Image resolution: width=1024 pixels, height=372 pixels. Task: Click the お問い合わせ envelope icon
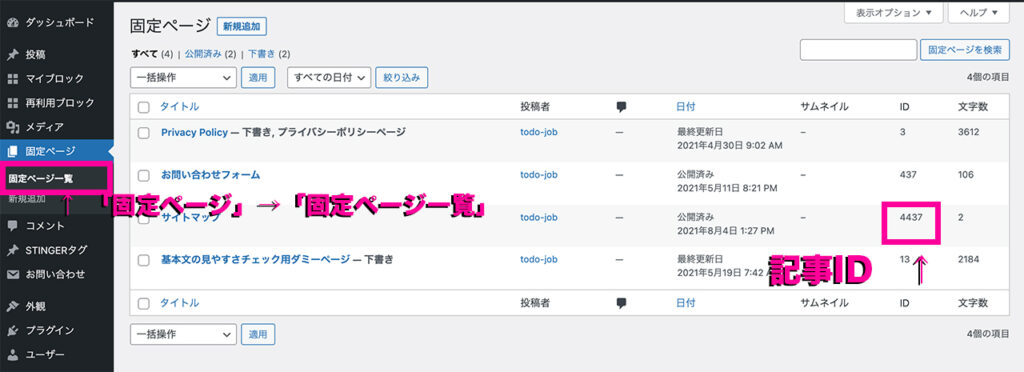12,274
